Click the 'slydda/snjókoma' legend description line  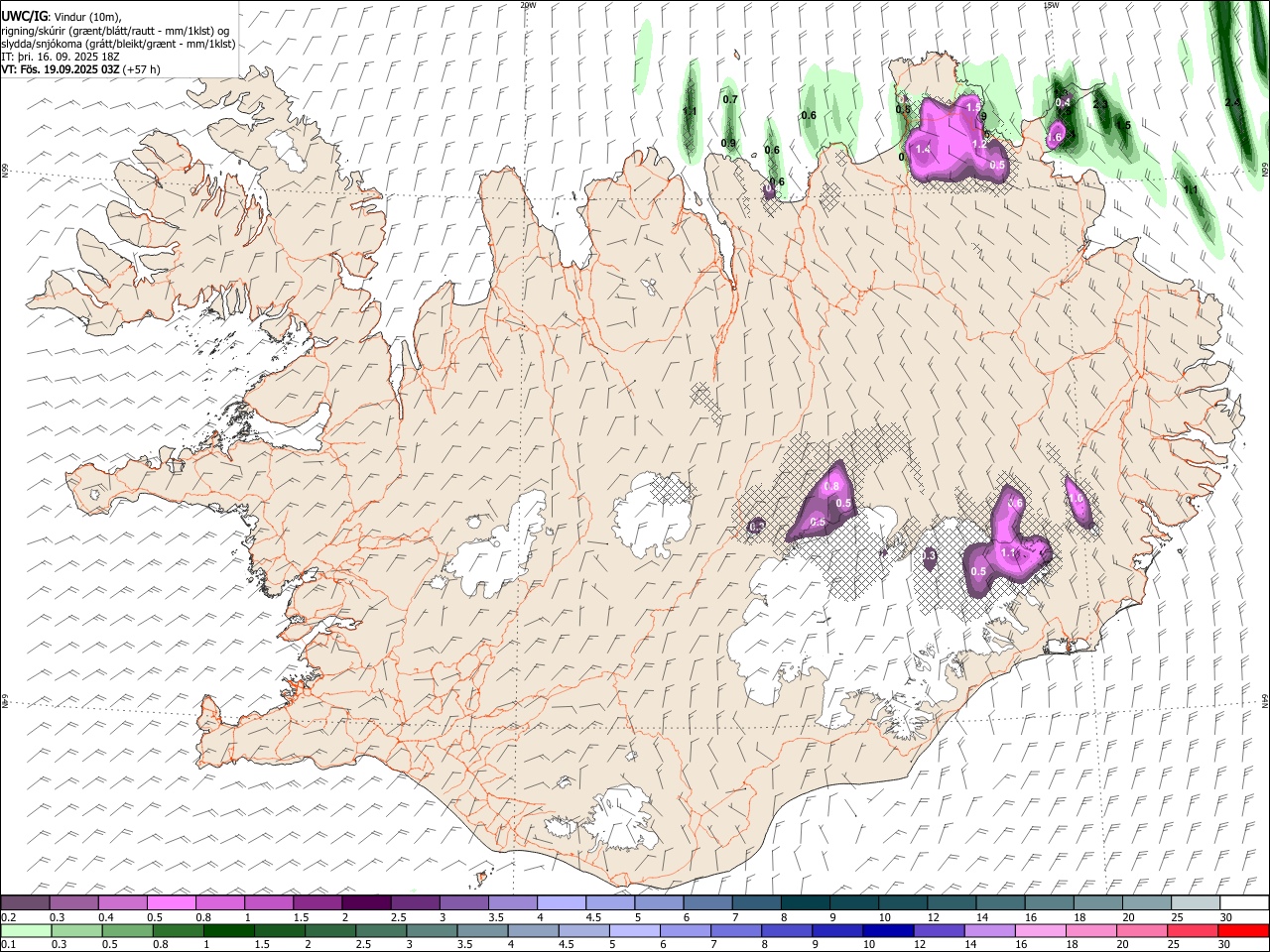(x=118, y=44)
